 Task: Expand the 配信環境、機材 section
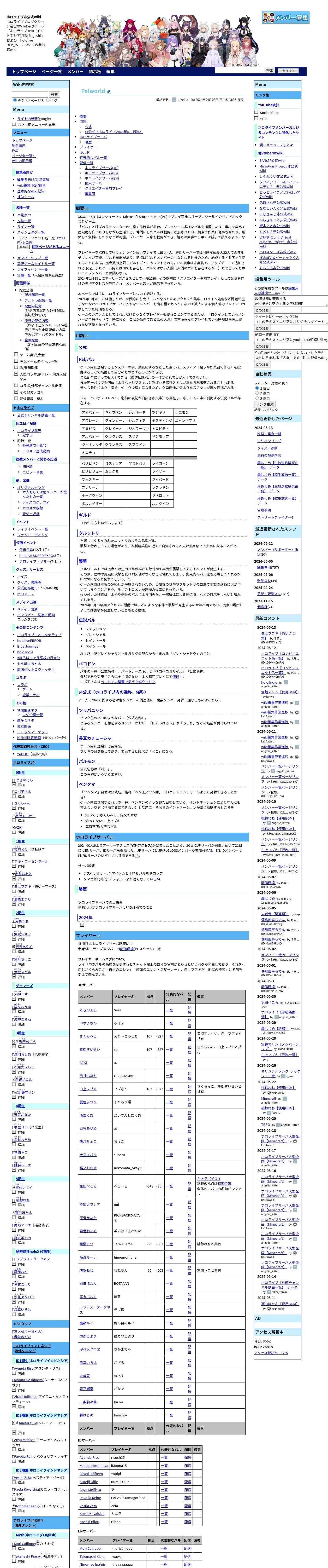tap(16, 399)
